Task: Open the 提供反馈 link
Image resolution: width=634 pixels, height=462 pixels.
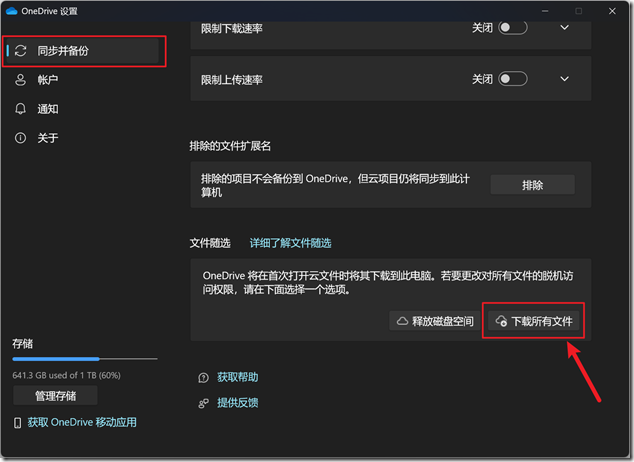Action: [x=238, y=403]
